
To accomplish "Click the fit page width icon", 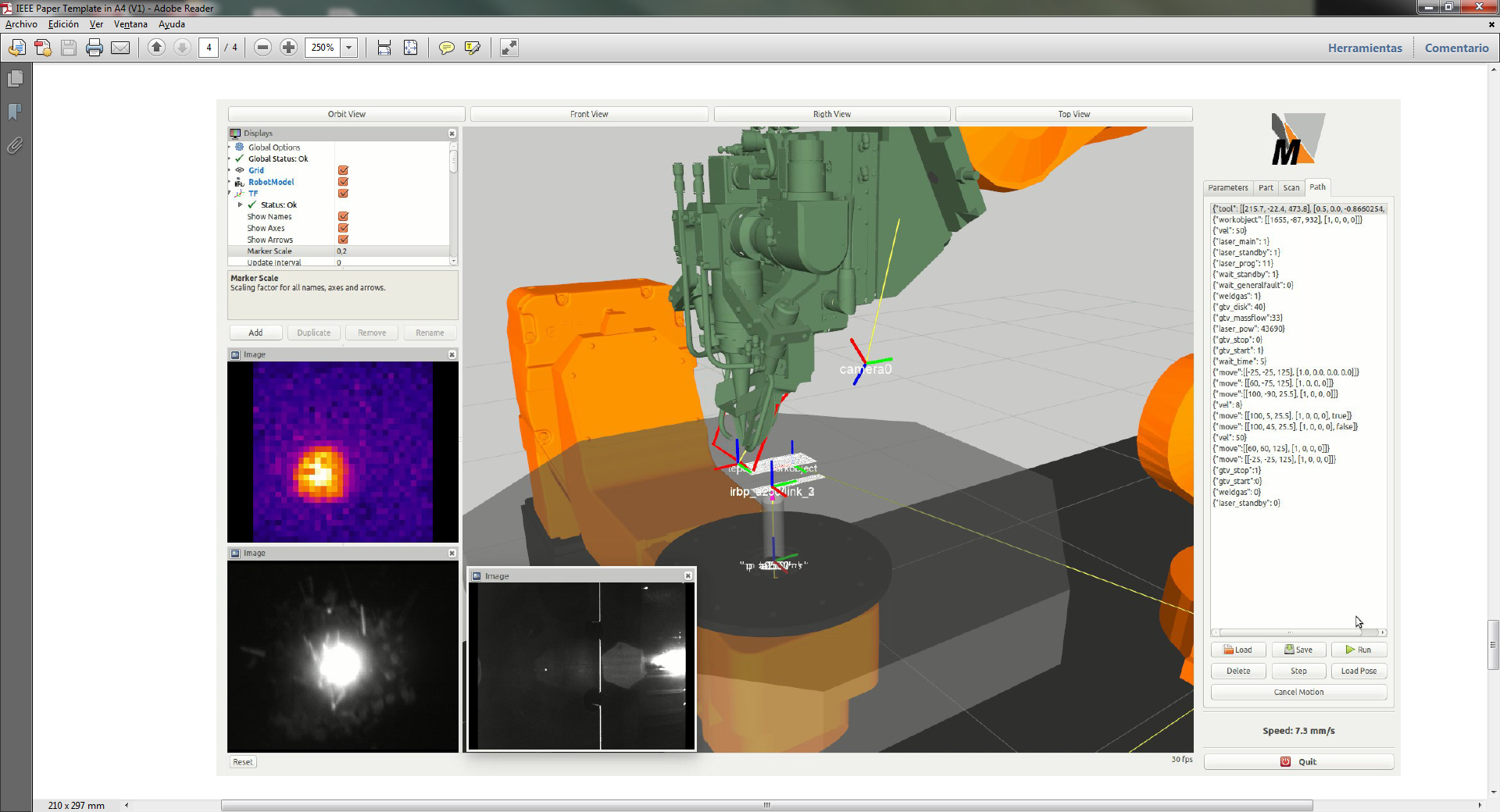I will click(384, 48).
